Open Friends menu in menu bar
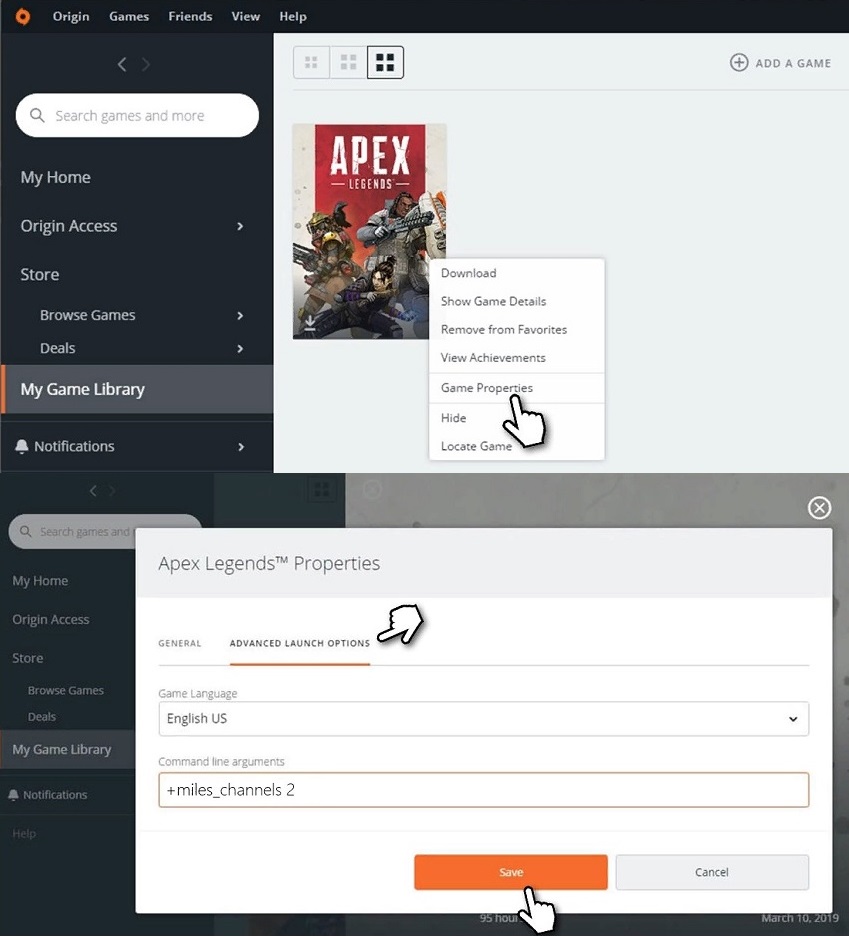The width and height of the screenshot is (849, 937). pos(190,16)
